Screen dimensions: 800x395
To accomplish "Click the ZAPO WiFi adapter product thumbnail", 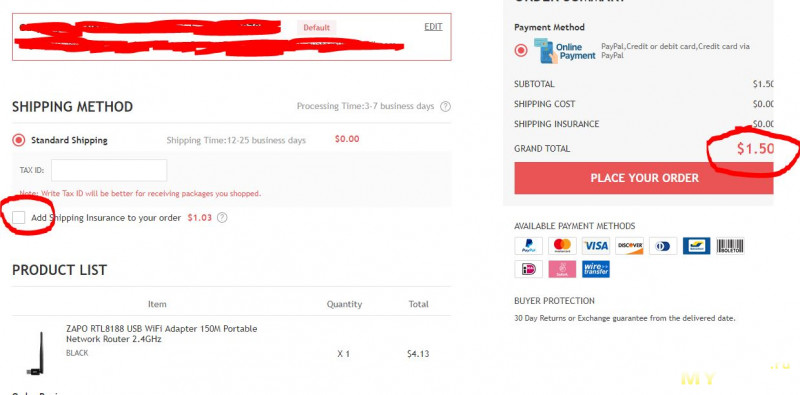I will pyautogui.click(x=36, y=353).
